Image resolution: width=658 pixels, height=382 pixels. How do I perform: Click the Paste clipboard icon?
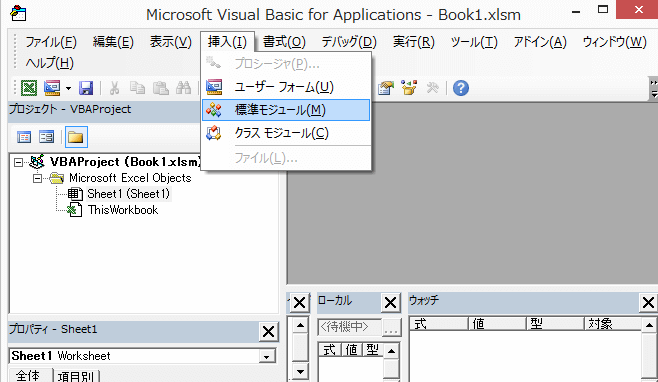[x=161, y=88]
